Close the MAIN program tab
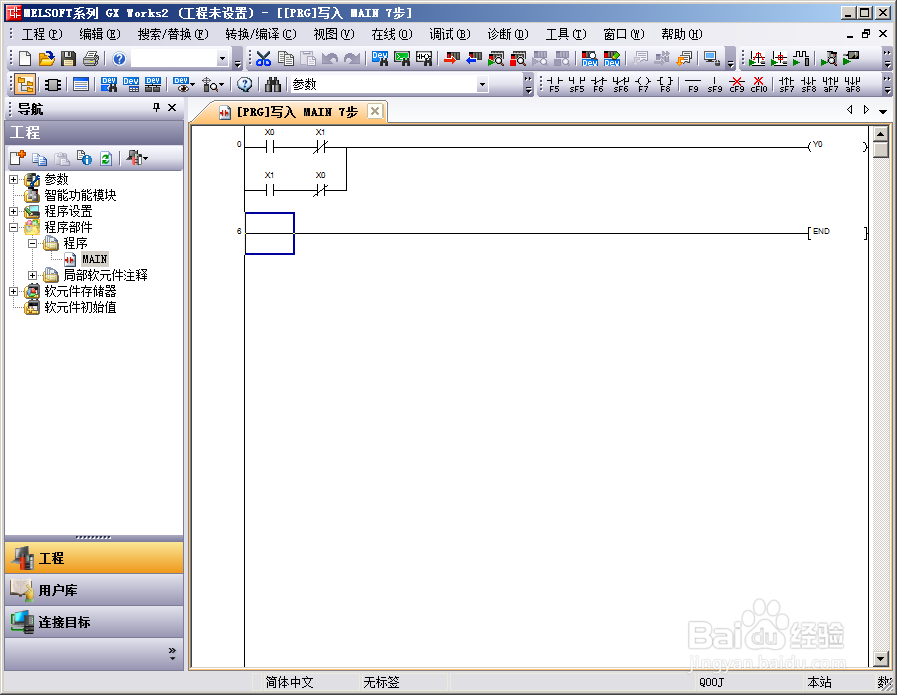Viewport: 897px width, 695px height. tap(375, 111)
